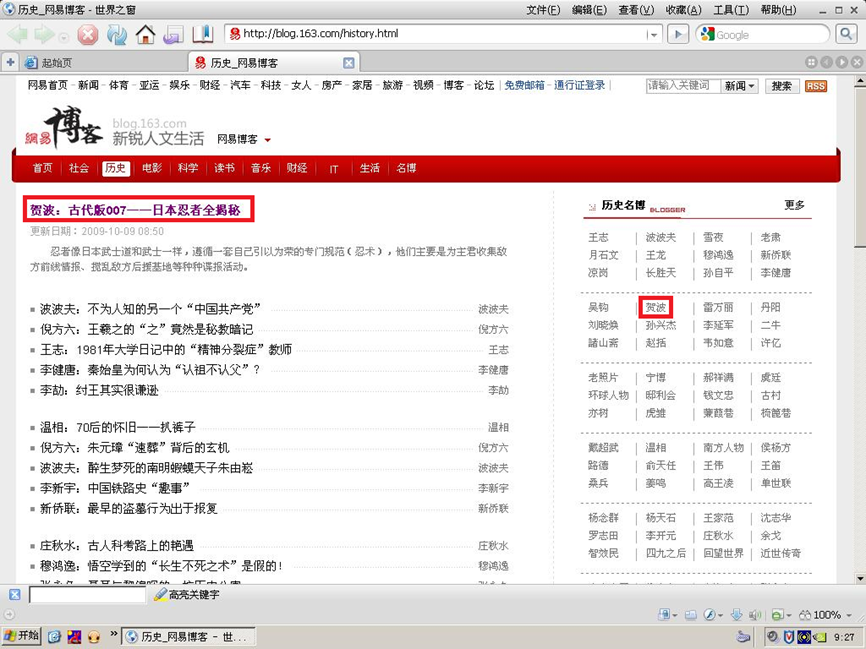Select the 科学 navigation item

(x=188, y=168)
